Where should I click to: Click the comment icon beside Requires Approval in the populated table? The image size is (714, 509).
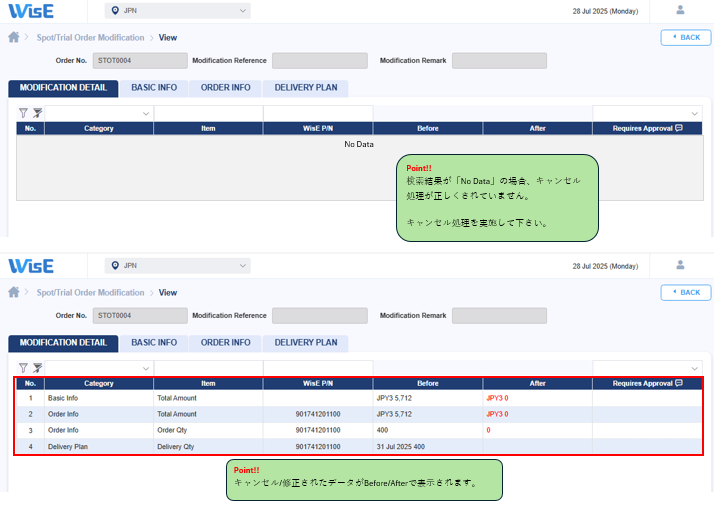click(x=679, y=383)
